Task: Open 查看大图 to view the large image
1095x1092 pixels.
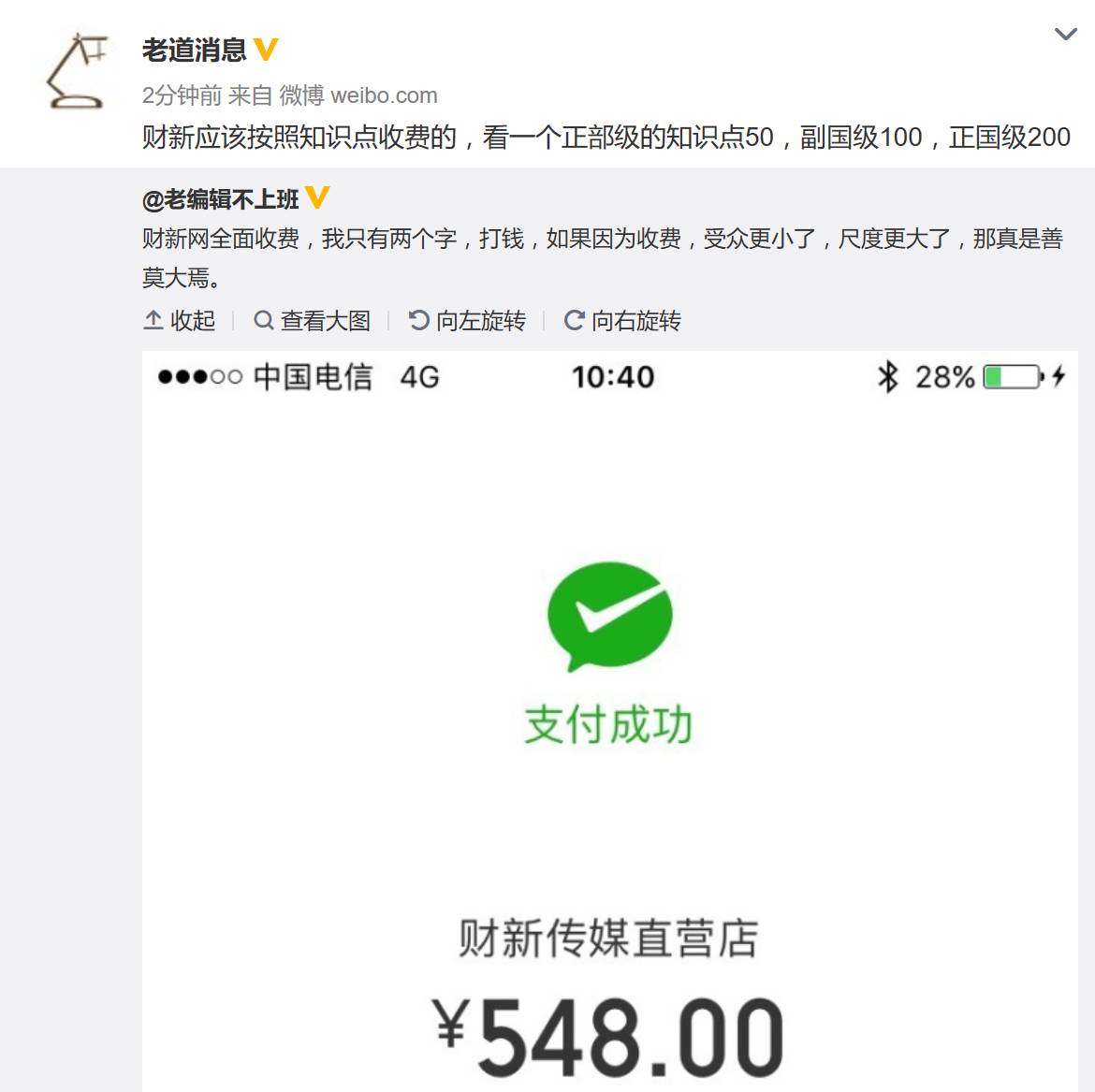Action: pyautogui.click(x=312, y=321)
